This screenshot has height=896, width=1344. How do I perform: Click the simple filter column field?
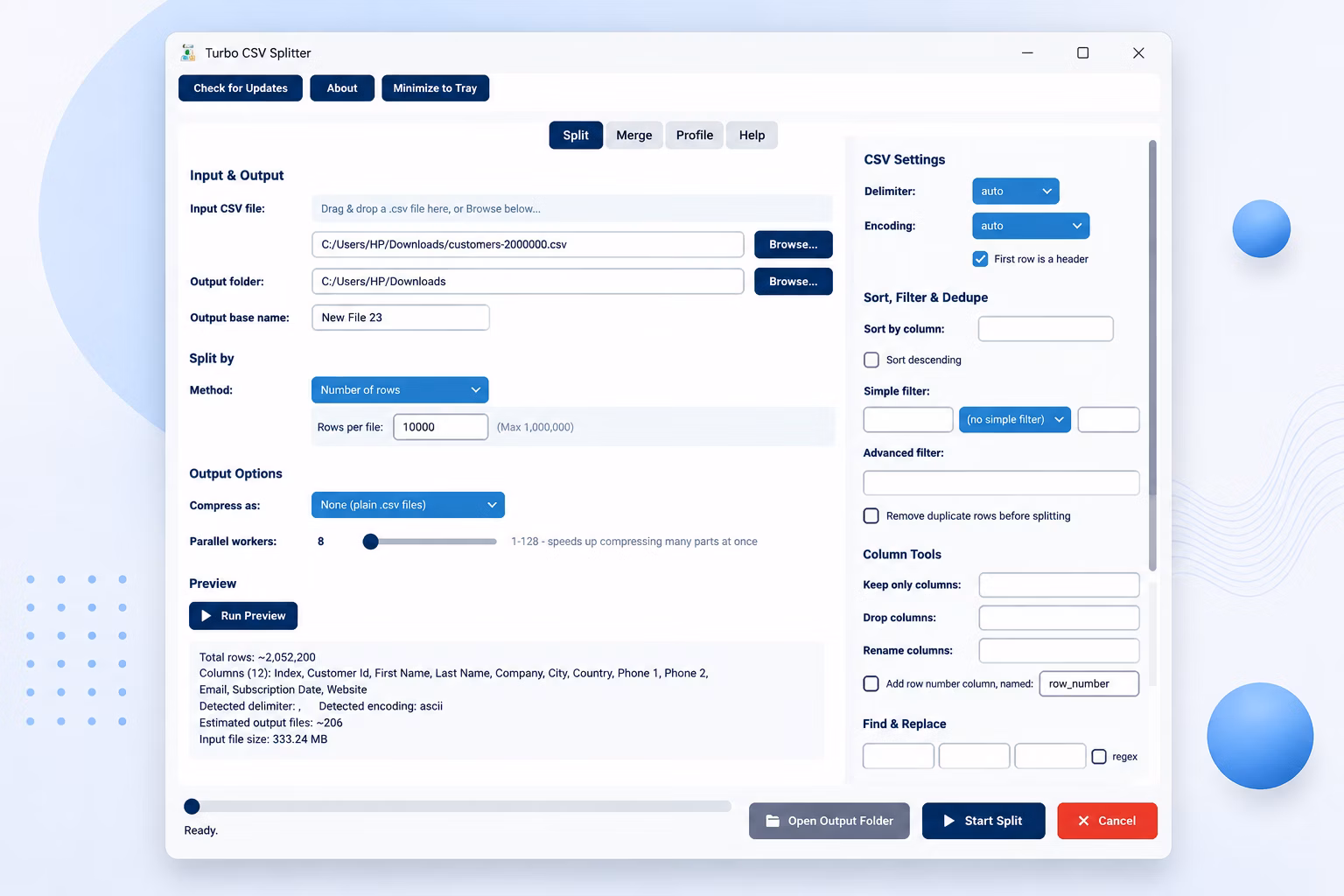click(x=908, y=420)
